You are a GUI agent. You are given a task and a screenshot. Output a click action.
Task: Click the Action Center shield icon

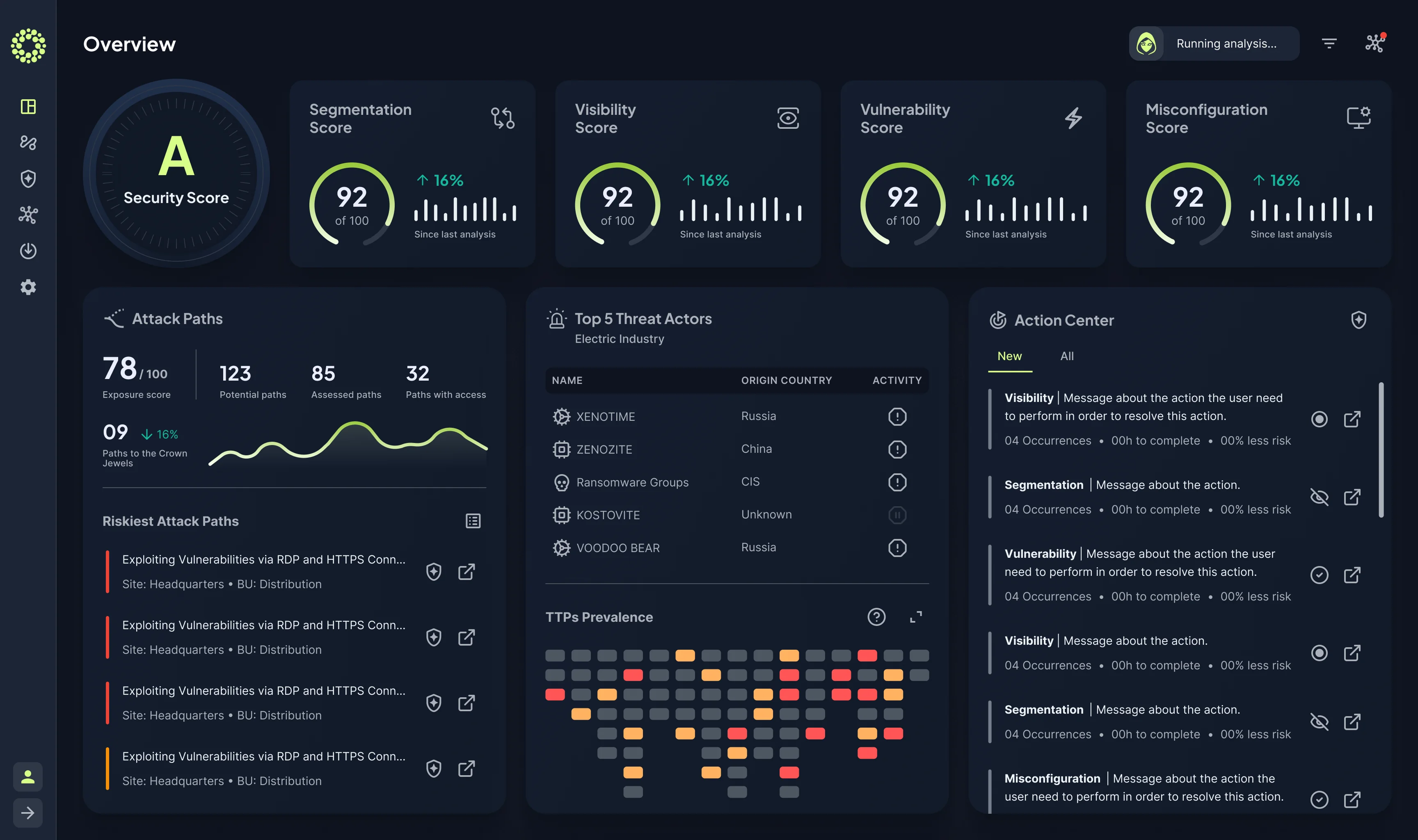tap(1359, 320)
